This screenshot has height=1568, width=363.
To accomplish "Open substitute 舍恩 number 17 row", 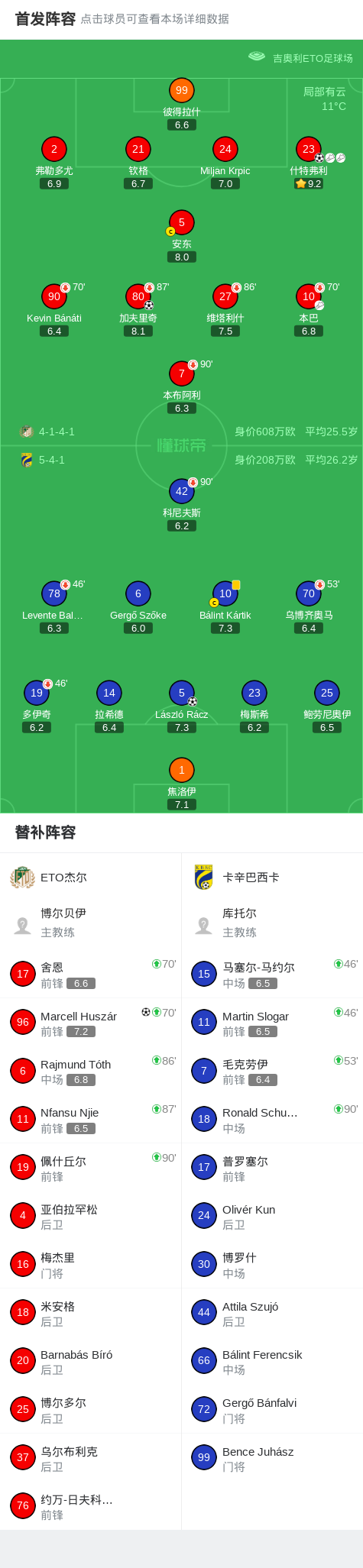I will tap(90, 974).
